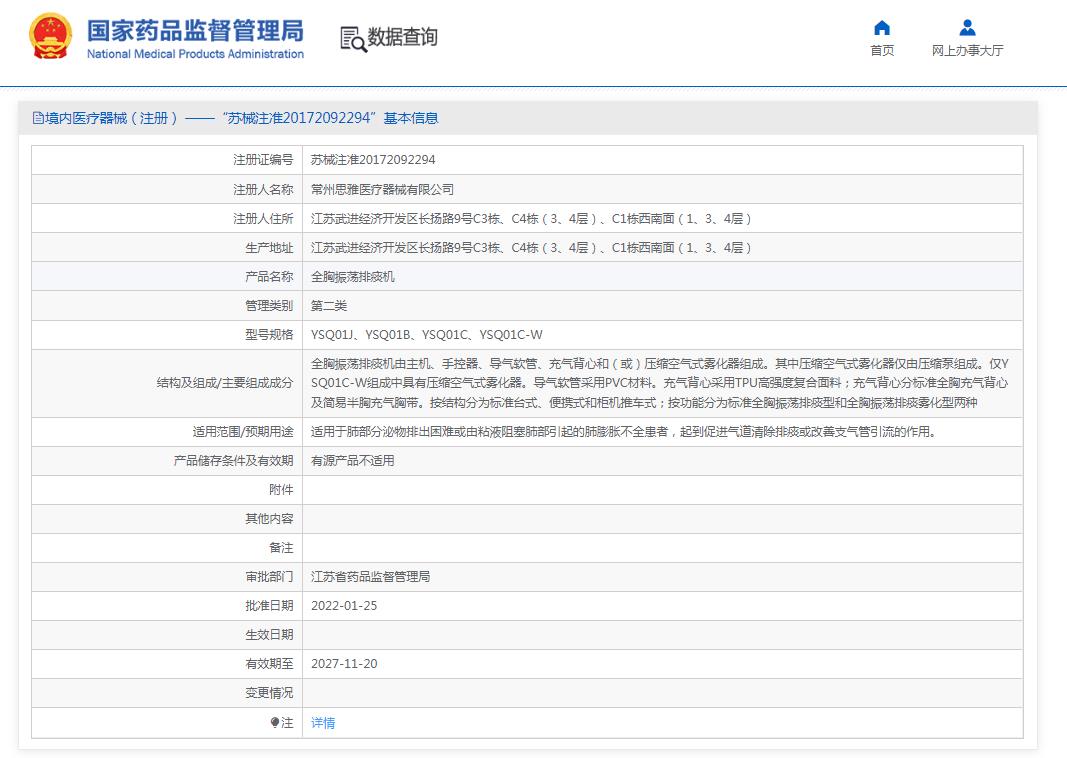Select registration number value 苏械注准20172092294

tap(373, 160)
